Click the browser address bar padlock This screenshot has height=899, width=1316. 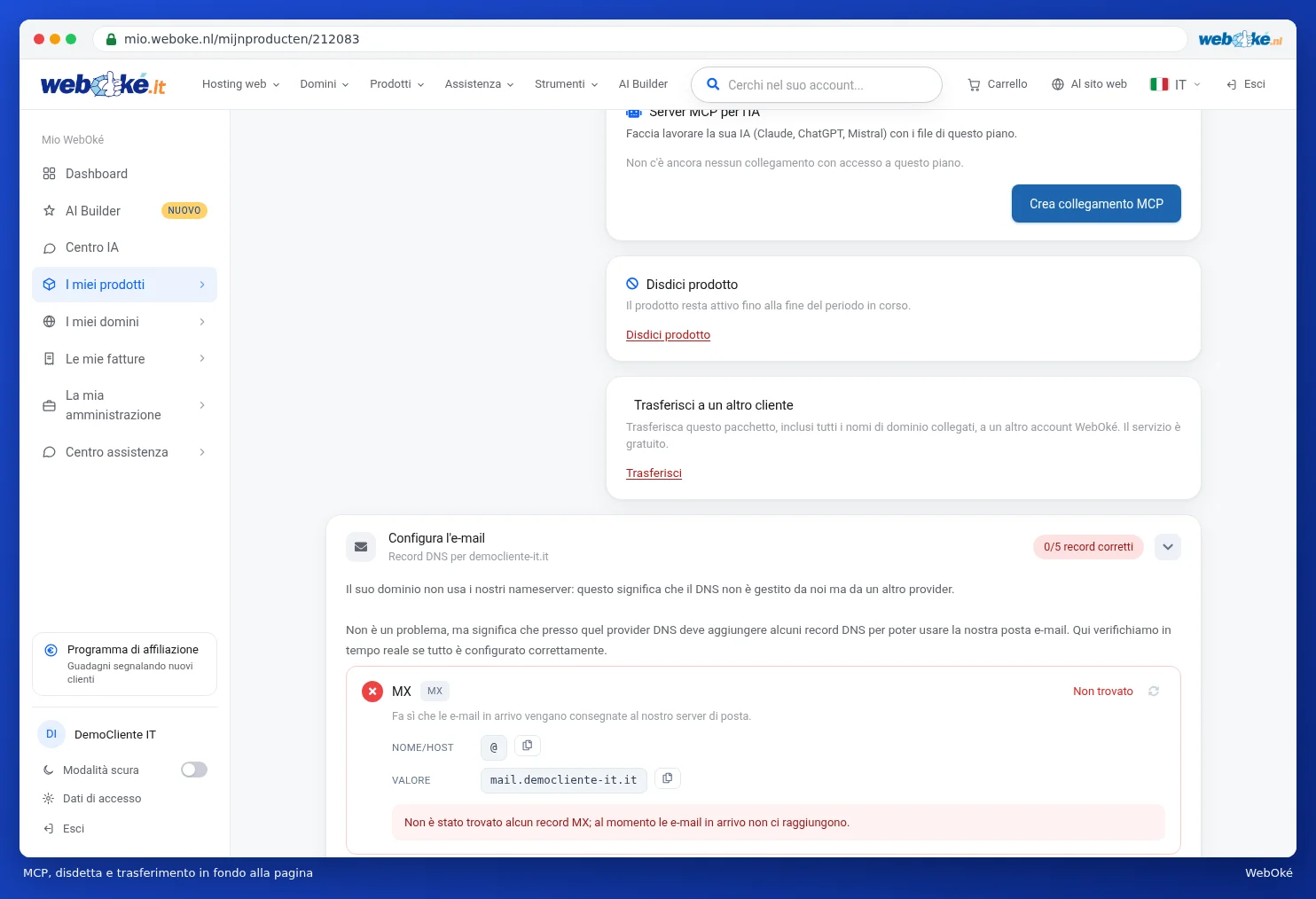click(x=112, y=39)
